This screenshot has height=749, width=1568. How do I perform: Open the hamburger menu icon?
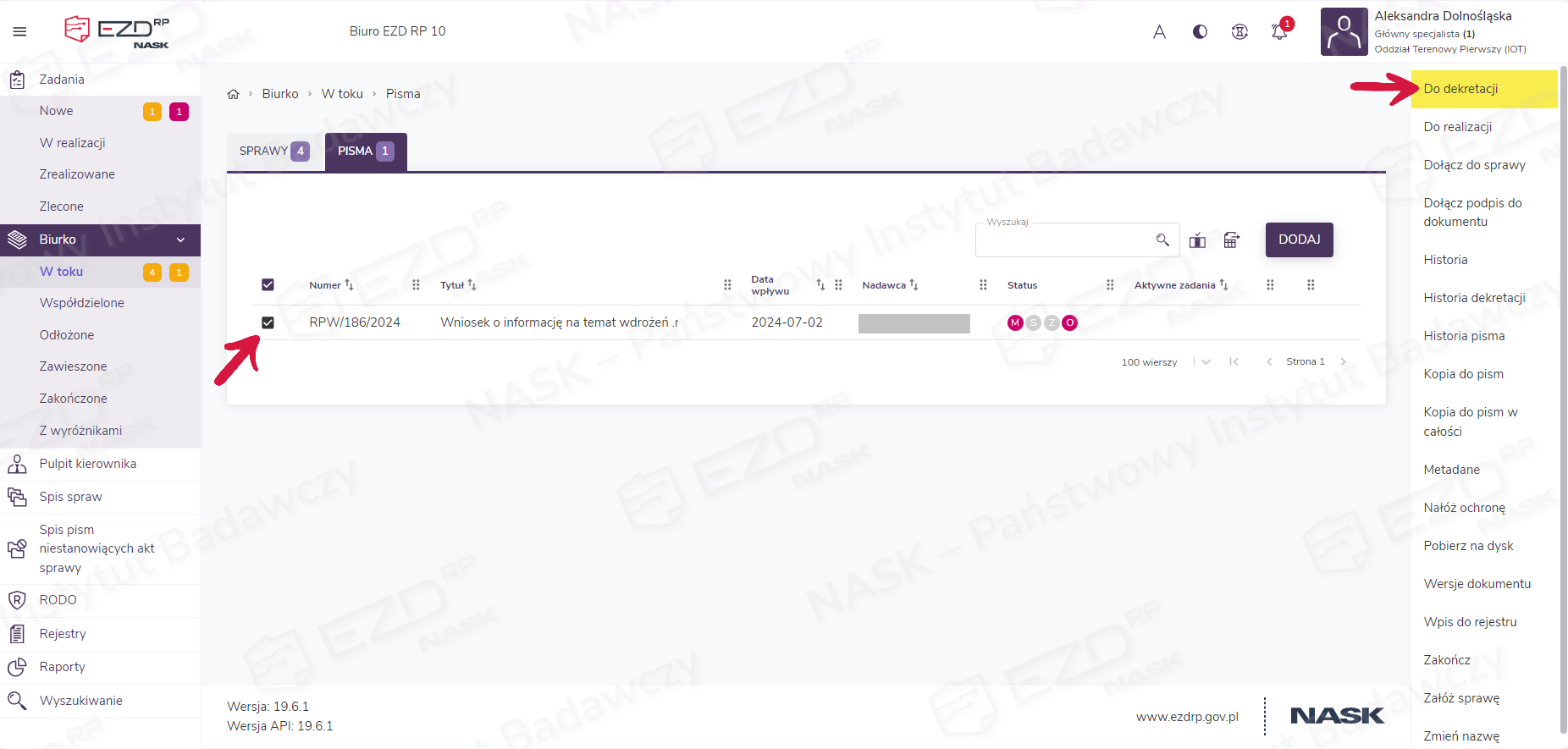tap(19, 32)
